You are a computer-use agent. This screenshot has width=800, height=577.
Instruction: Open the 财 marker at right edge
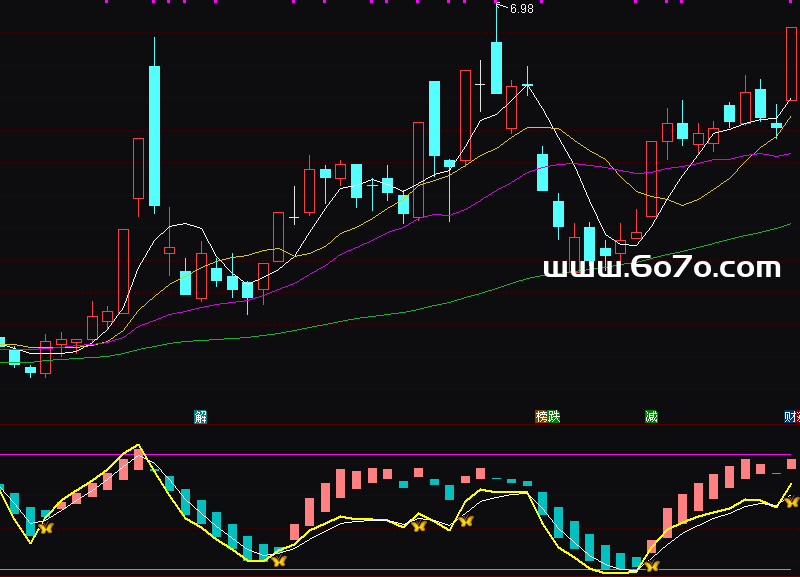[790, 417]
